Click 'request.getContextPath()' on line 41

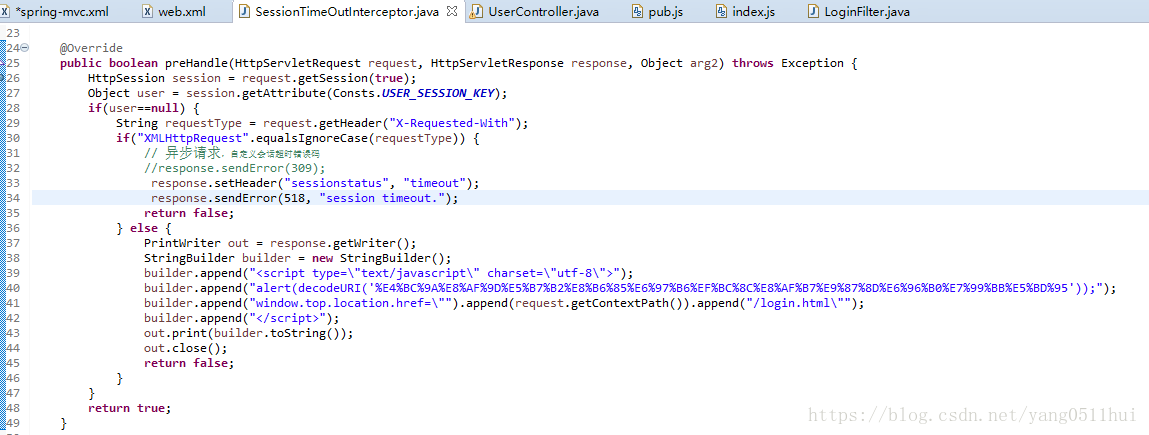point(594,303)
